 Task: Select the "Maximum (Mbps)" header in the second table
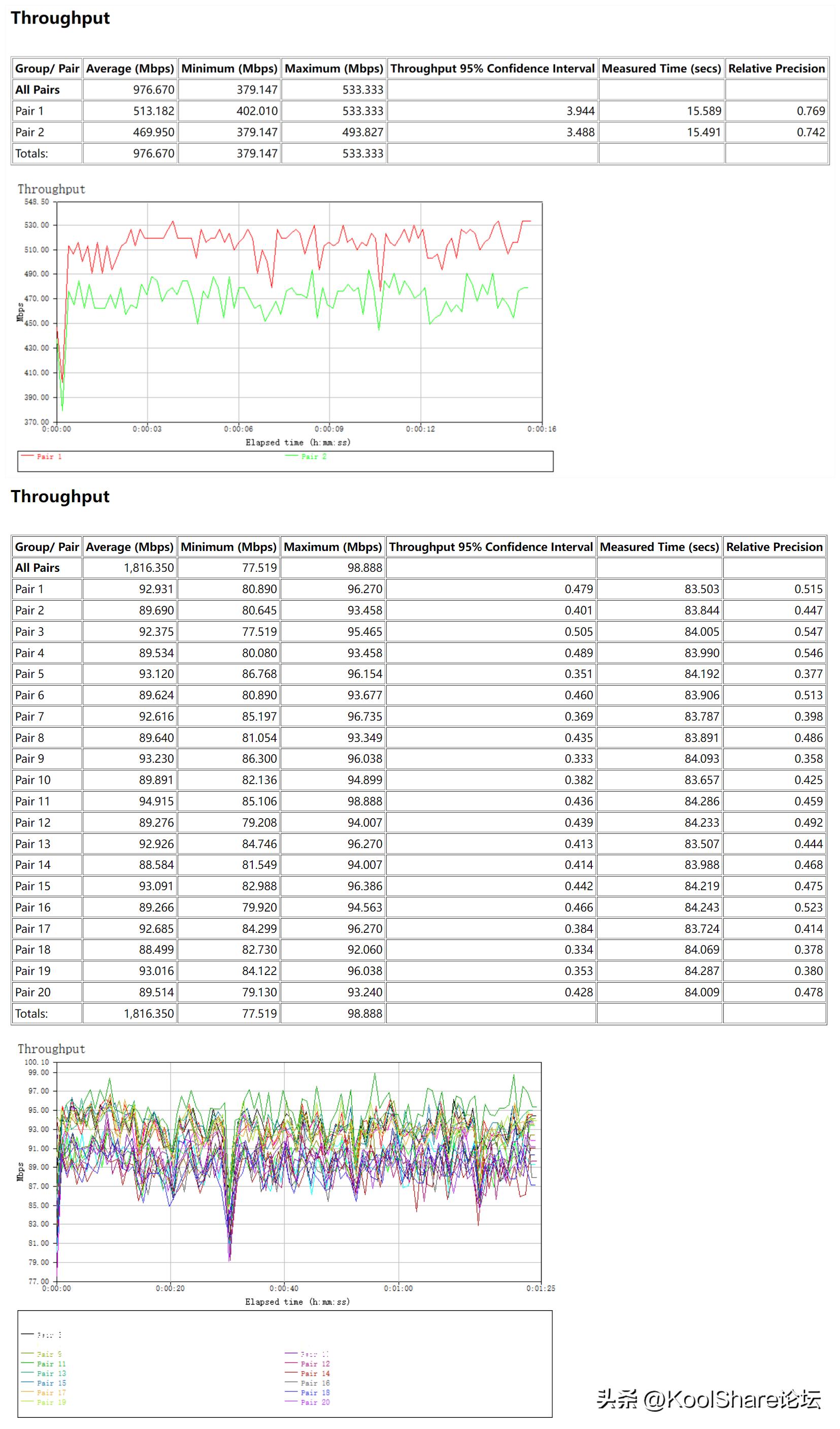coord(333,546)
